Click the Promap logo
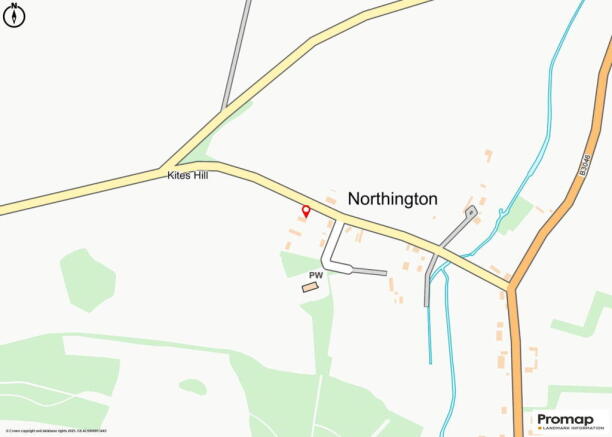Viewport: 612px width, 437px height. pyautogui.click(x=566, y=419)
